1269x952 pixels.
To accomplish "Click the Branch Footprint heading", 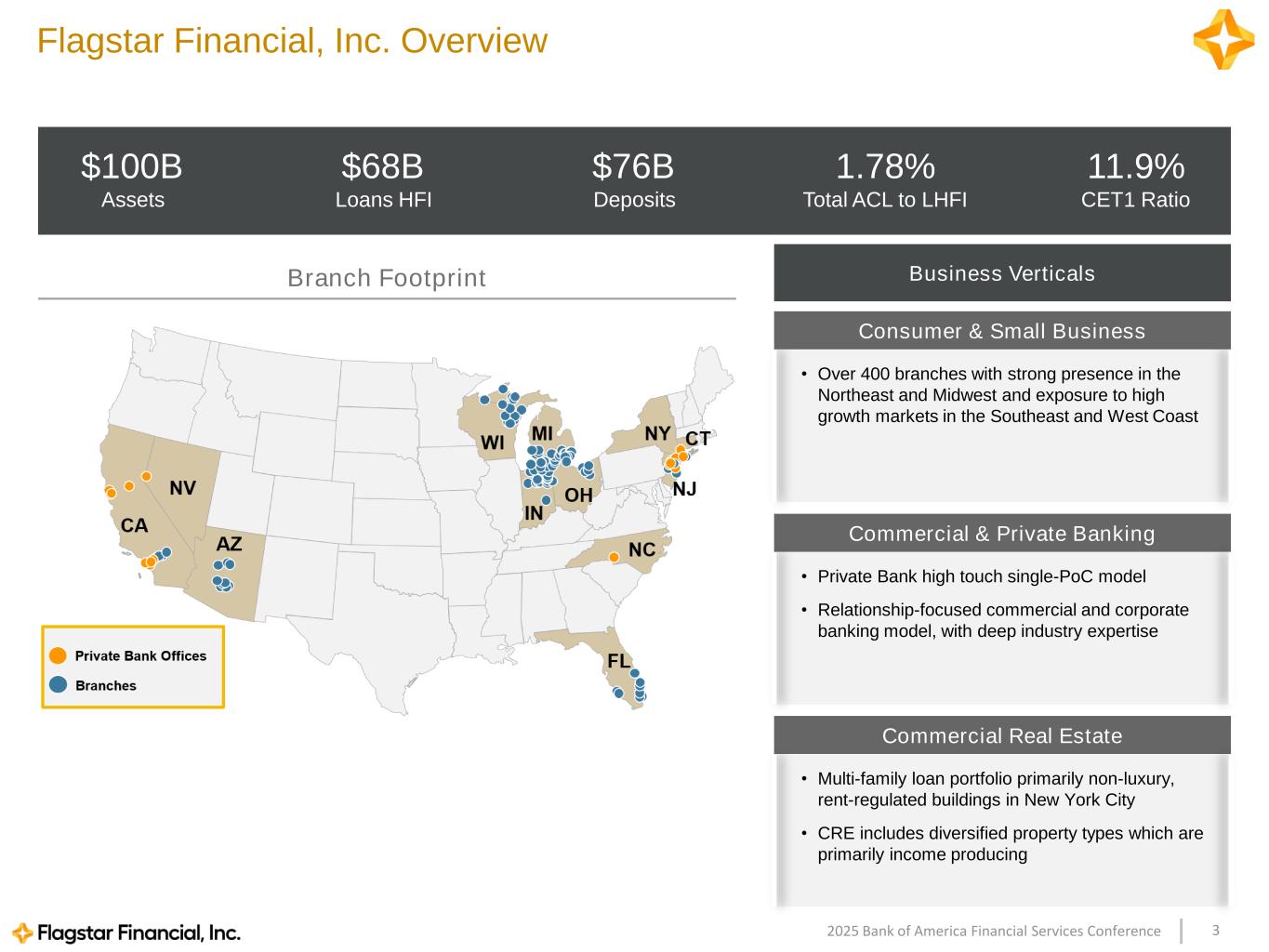I will pyautogui.click(x=387, y=278).
